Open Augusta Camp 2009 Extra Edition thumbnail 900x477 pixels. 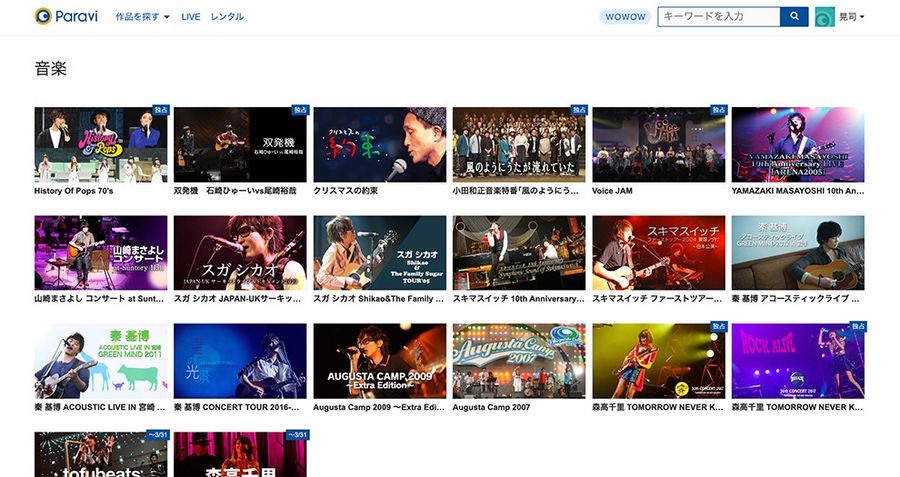379,361
